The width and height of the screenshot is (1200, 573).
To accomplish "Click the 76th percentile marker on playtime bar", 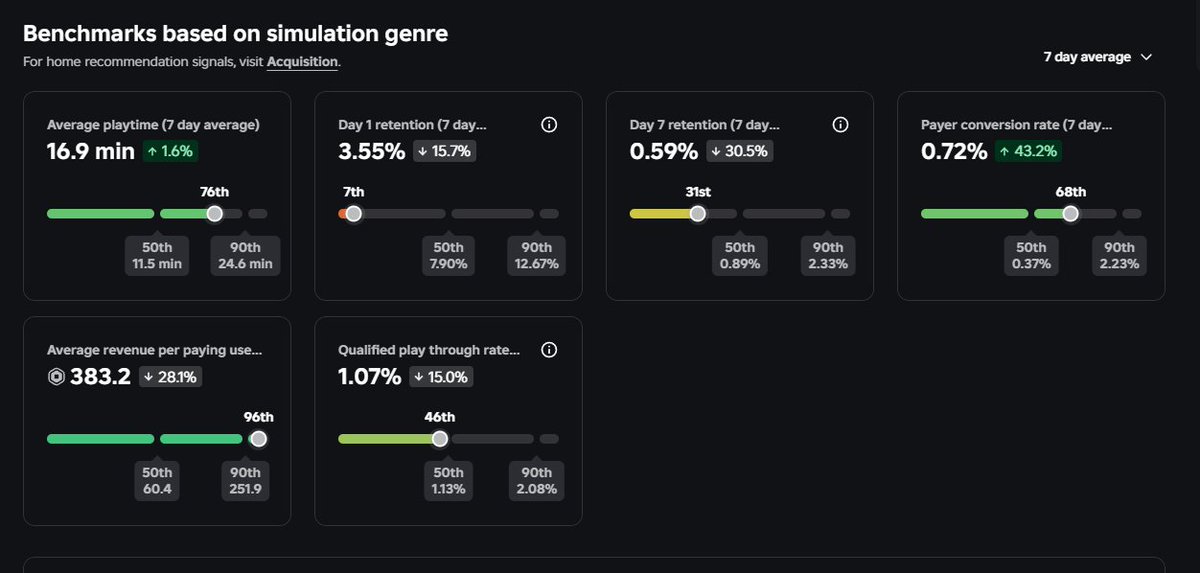I will (214, 213).
